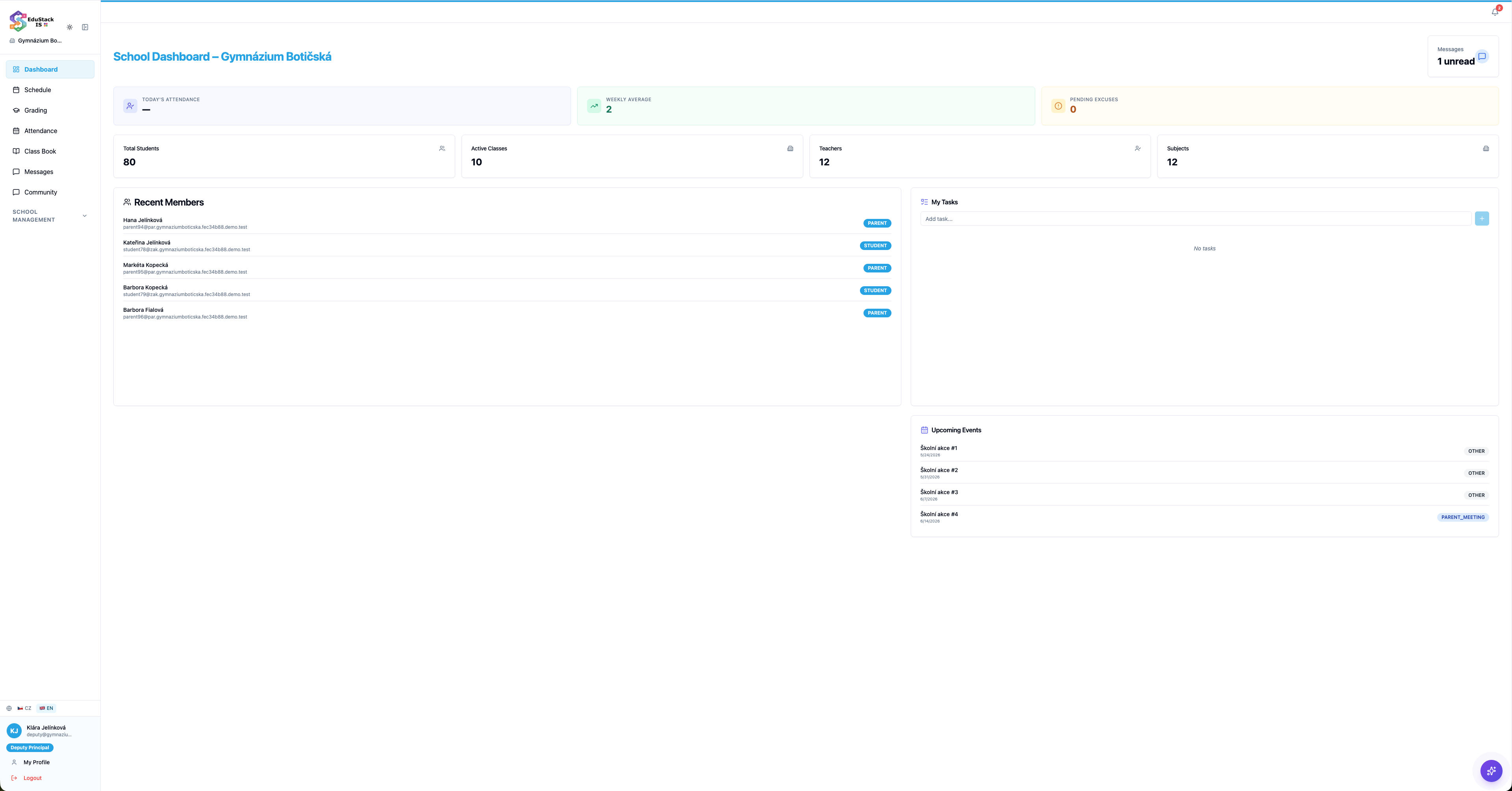Image resolution: width=1512 pixels, height=791 pixels.
Task: Open My Profile
Action: (50, 762)
